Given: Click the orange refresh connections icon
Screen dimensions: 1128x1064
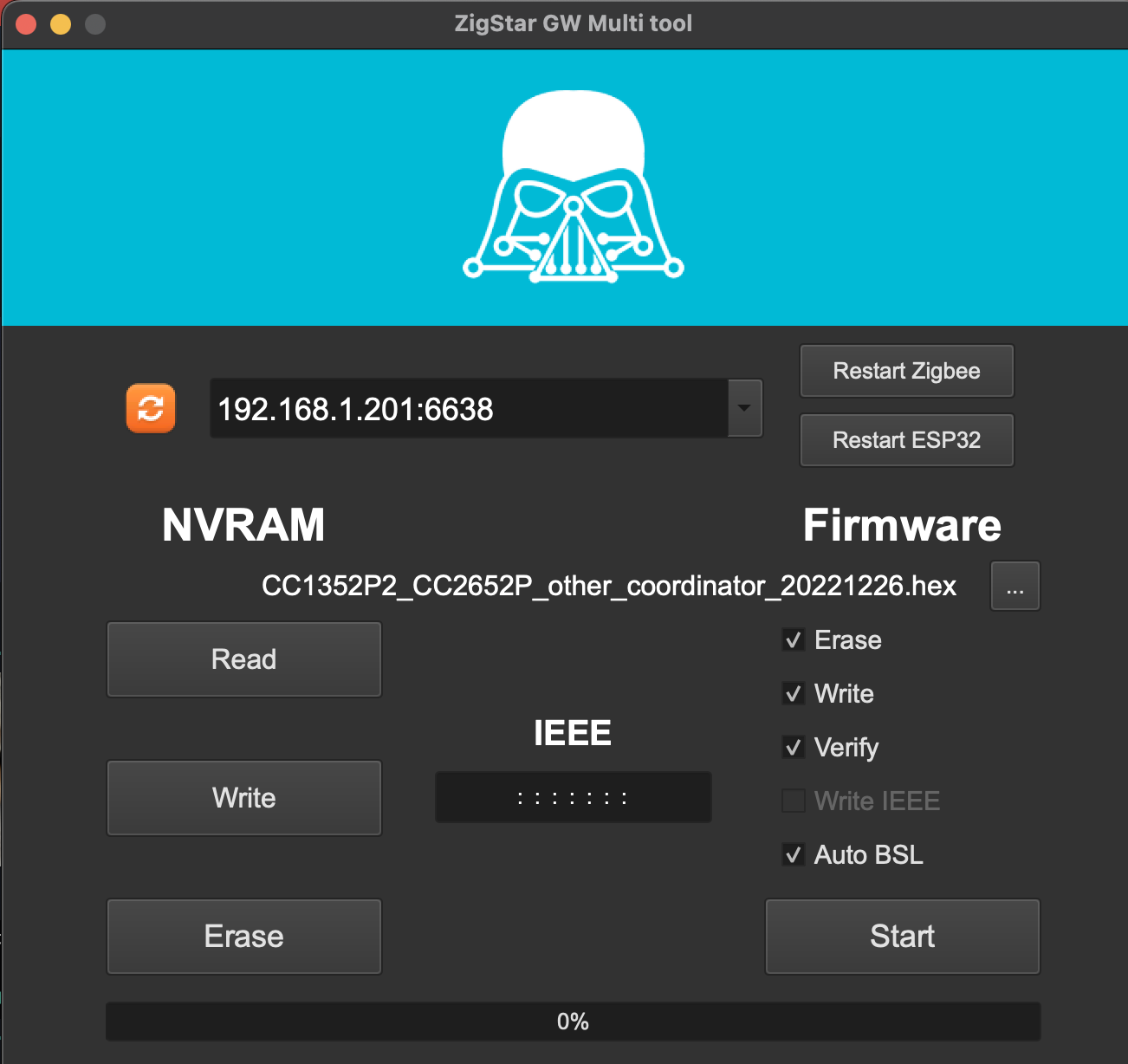Looking at the screenshot, I should (x=151, y=407).
